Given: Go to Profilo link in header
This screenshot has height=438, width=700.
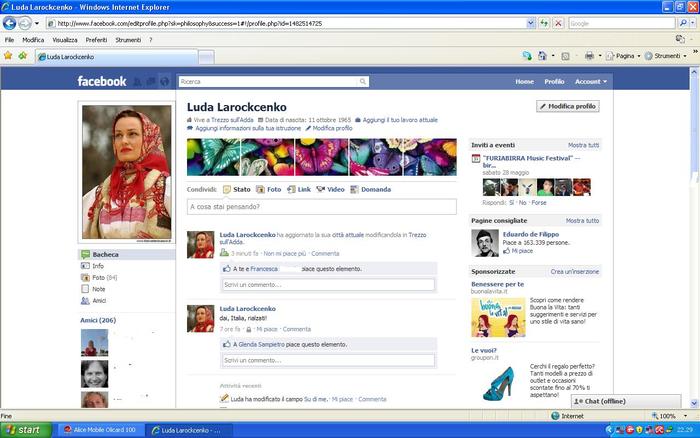Looking at the screenshot, I should pos(554,82).
